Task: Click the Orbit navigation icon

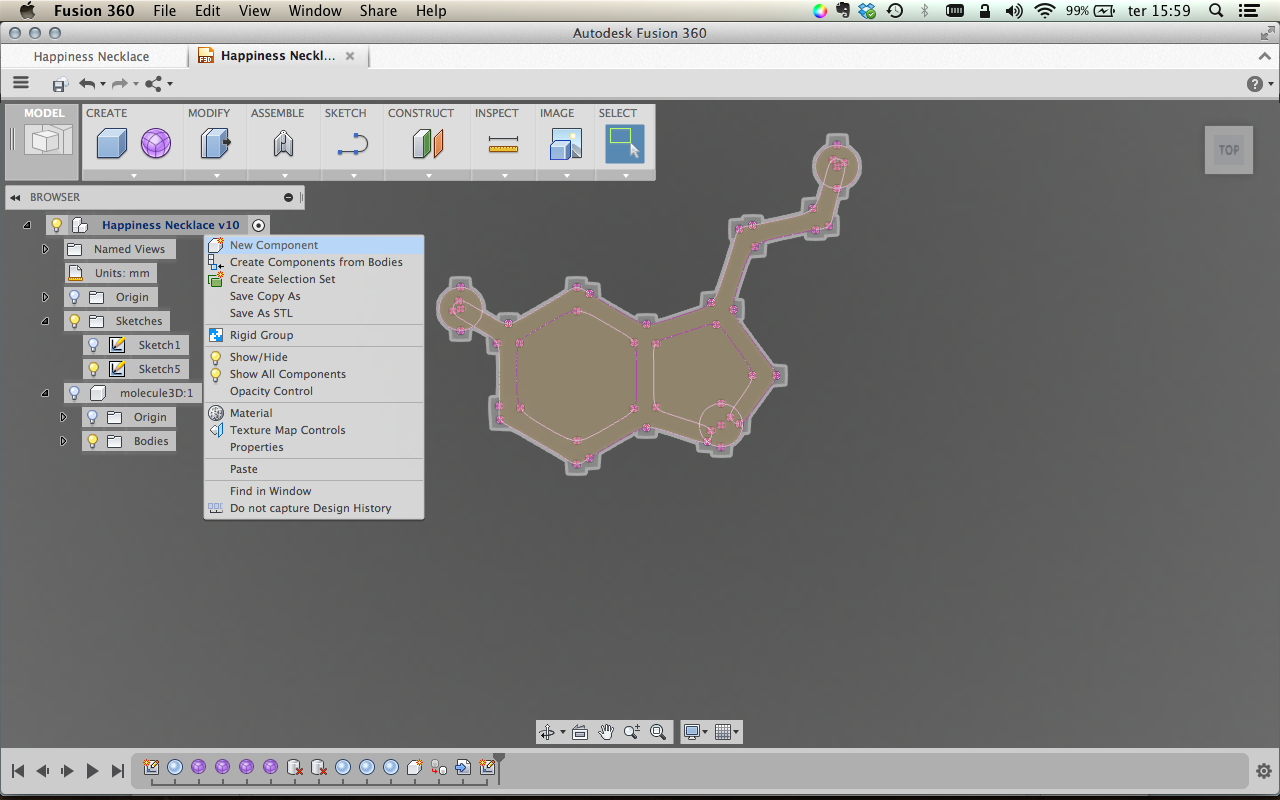Action: (547, 732)
